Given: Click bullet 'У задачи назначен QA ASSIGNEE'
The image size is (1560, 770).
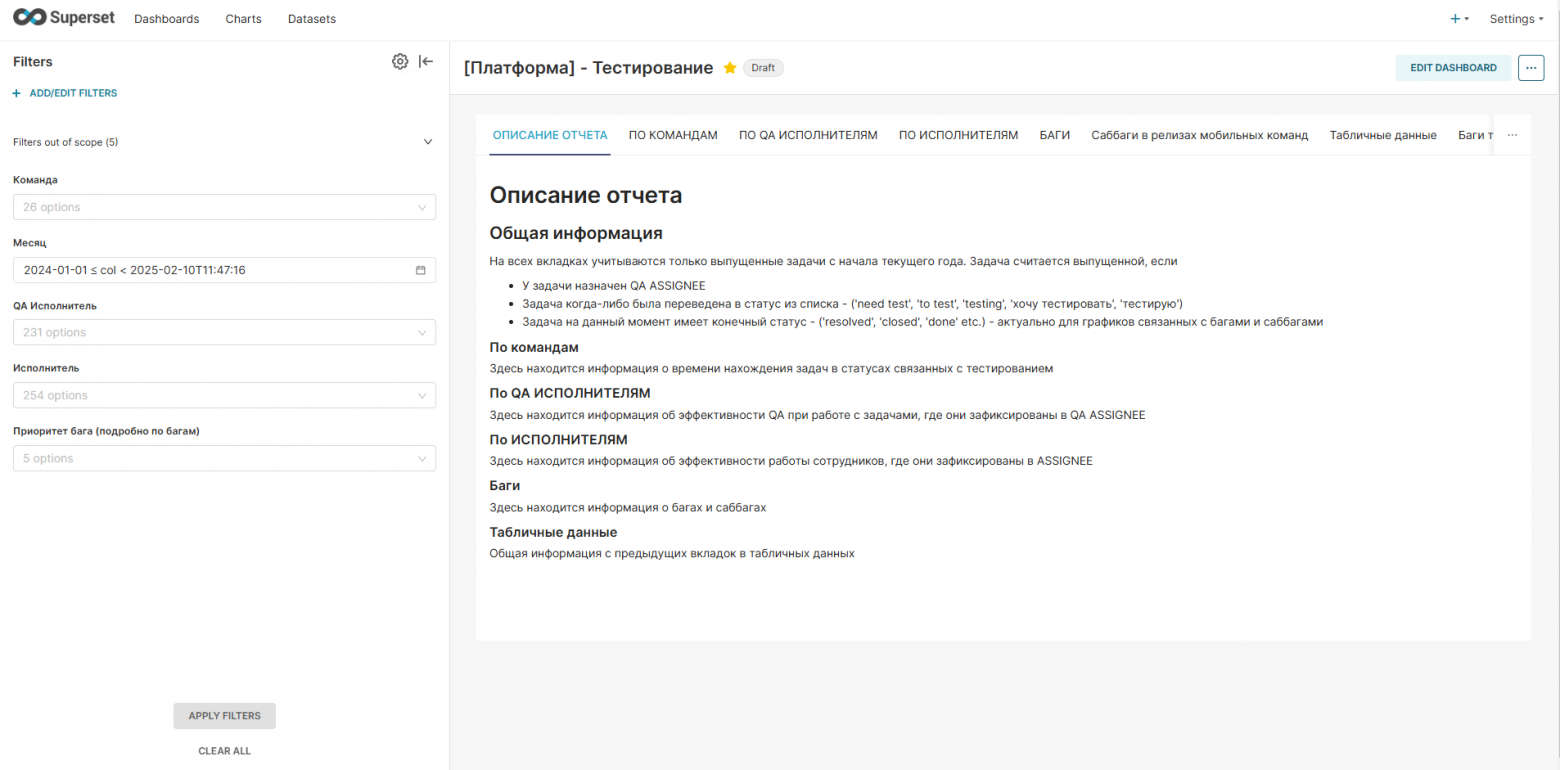Looking at the screenshot, I should [613, 285].
